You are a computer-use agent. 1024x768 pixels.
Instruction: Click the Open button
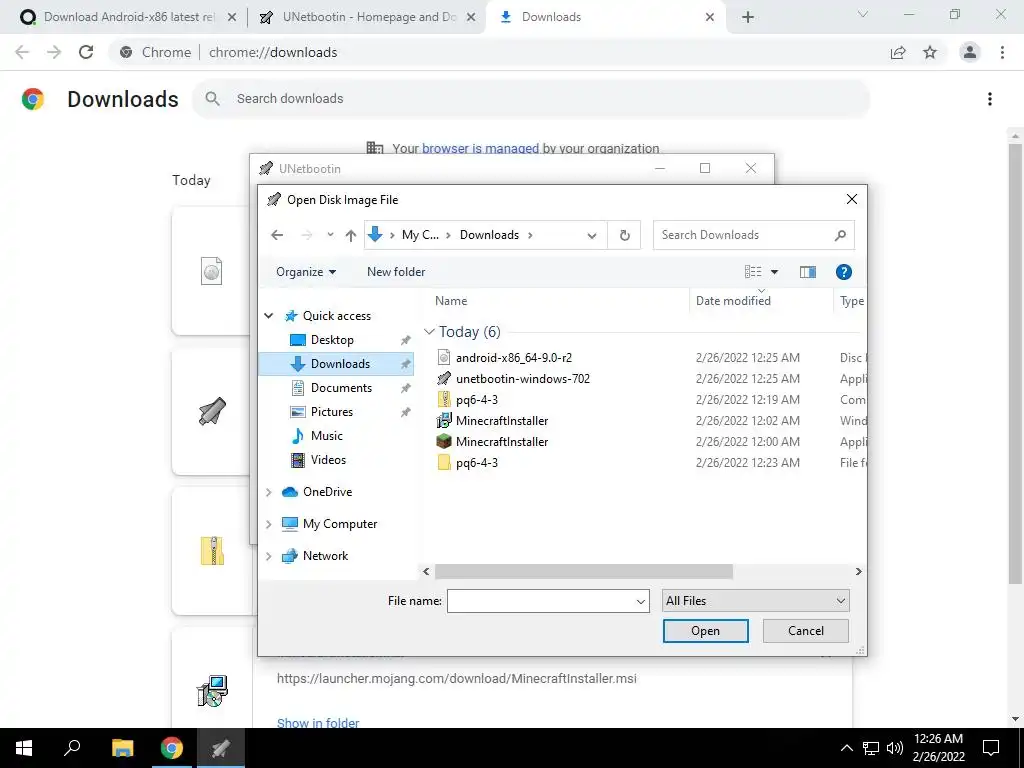[705, 631]
